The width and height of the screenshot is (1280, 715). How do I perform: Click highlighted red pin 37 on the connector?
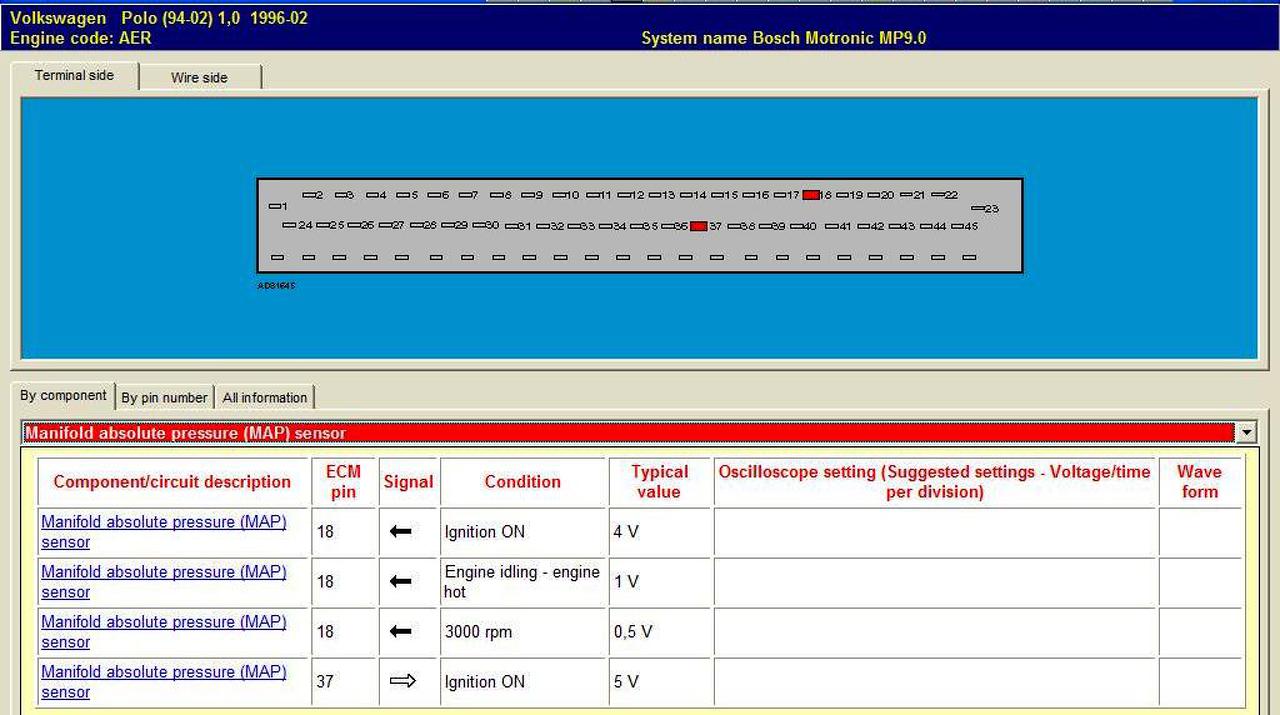click(698, 226)
